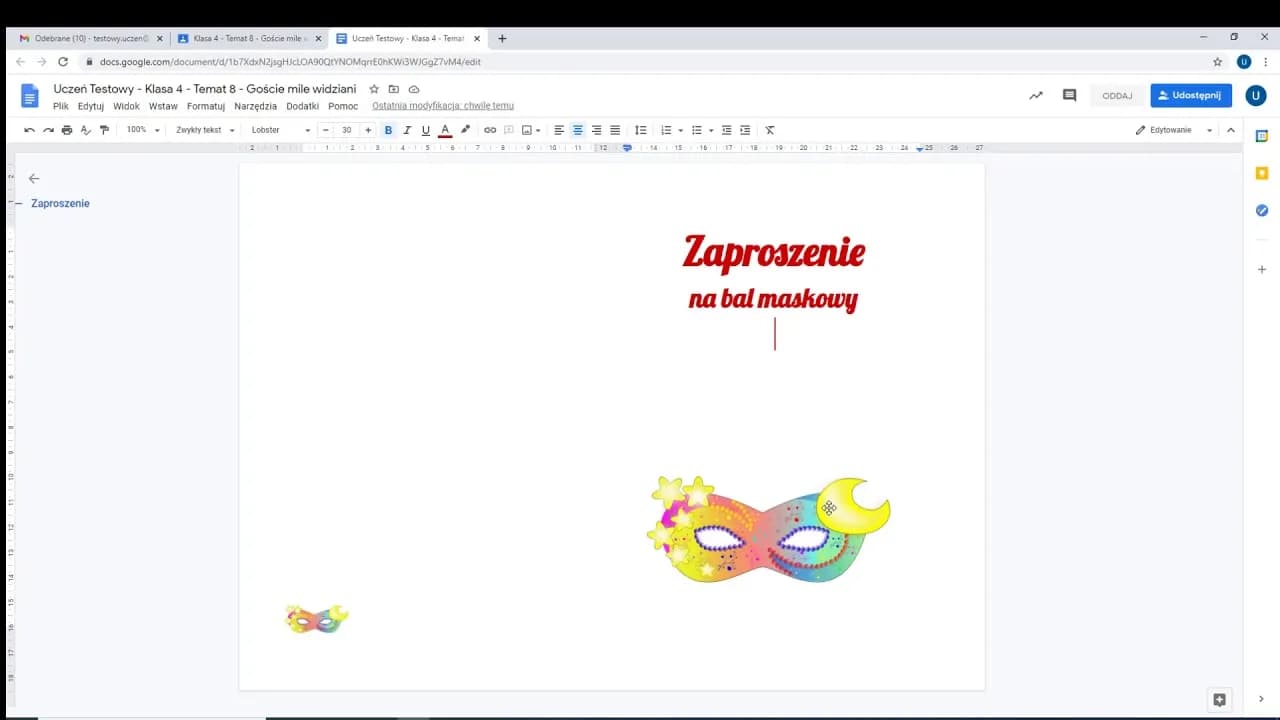Click the Udostępnij button
Image resolution: width=1280 pixels, height=720 pixels.
(x=1190, y=95)
